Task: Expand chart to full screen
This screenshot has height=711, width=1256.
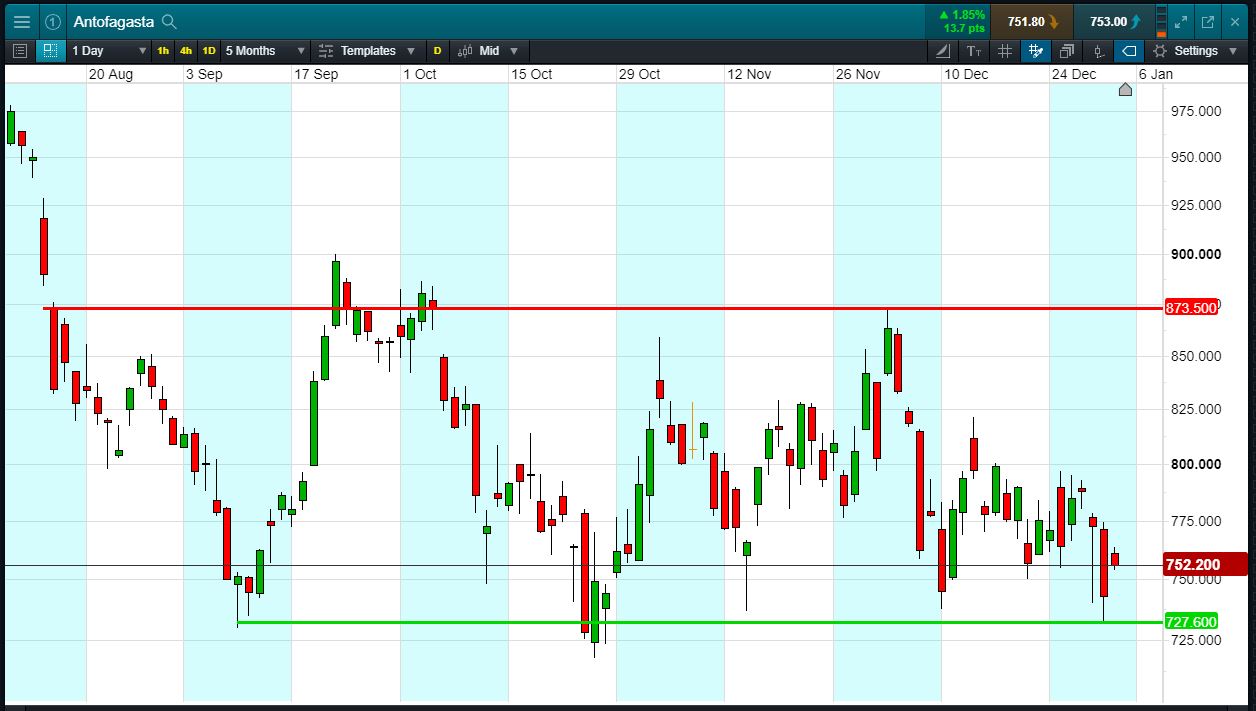Action: (x=1181, y=21)
